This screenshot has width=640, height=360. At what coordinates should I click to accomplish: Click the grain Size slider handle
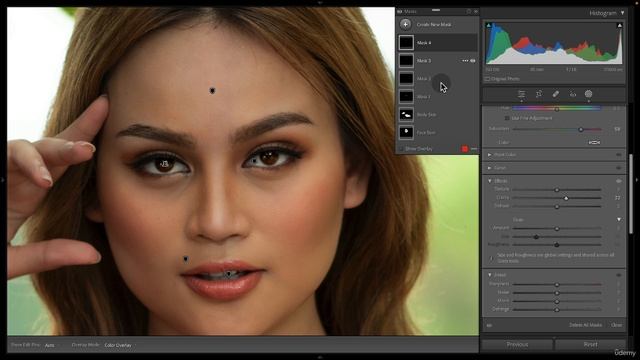(x=536, y=237)
